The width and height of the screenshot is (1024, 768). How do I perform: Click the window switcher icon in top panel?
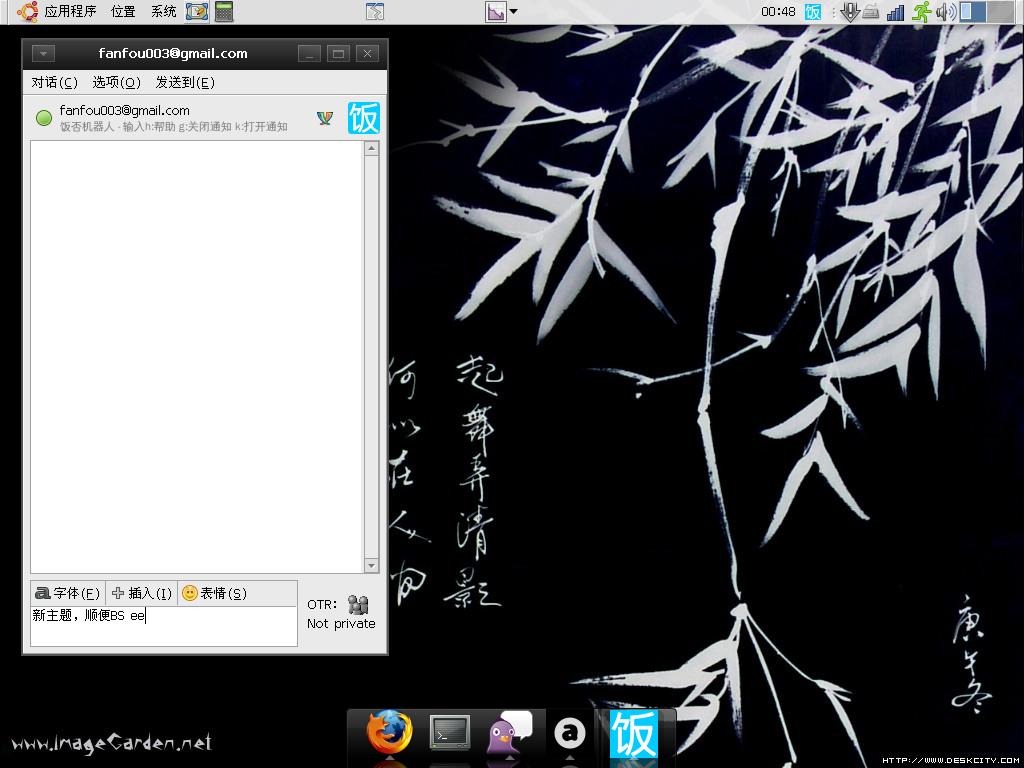pyautogui.click(x=375, y=11)
